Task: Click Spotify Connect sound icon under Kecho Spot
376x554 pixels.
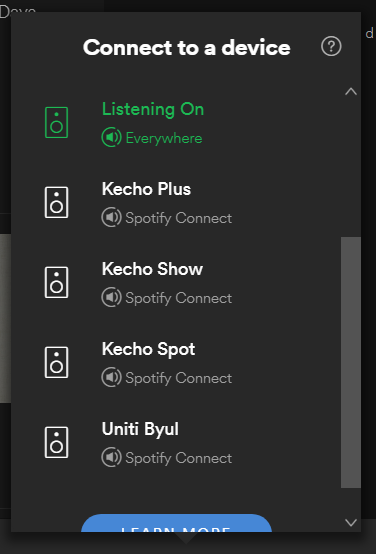Action: (112, 377)
